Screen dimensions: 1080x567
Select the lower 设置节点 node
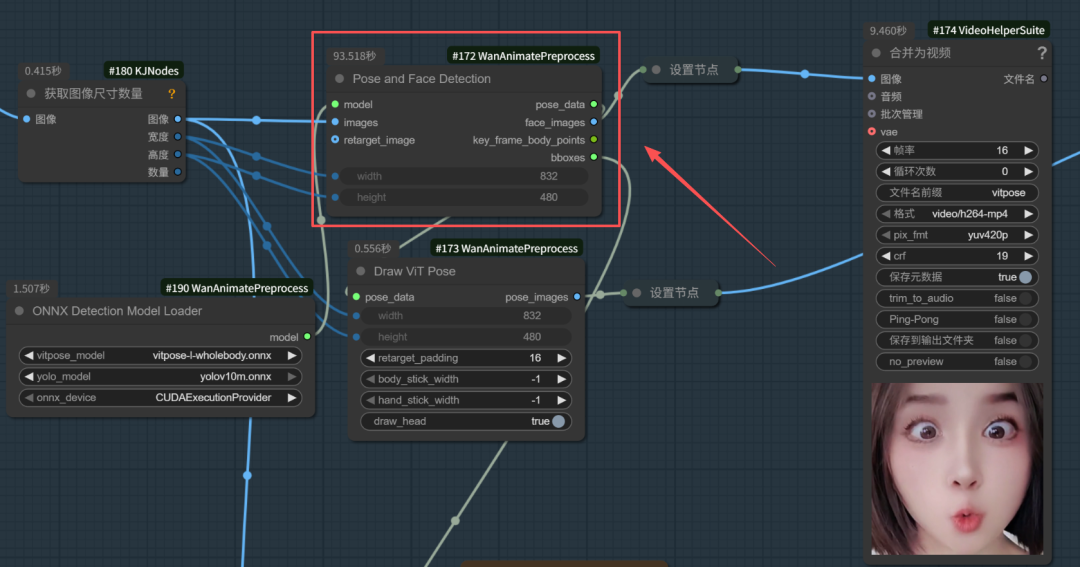[673, 293]
